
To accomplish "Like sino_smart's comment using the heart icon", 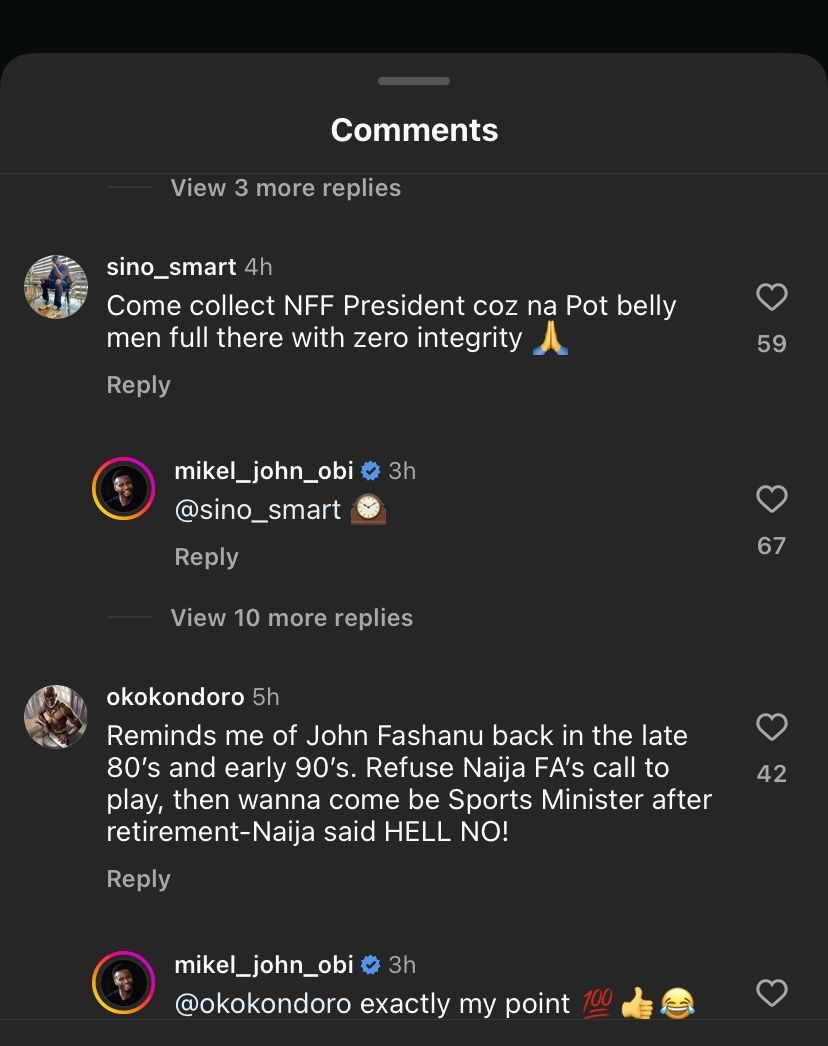I will click(x=771, y=297).
